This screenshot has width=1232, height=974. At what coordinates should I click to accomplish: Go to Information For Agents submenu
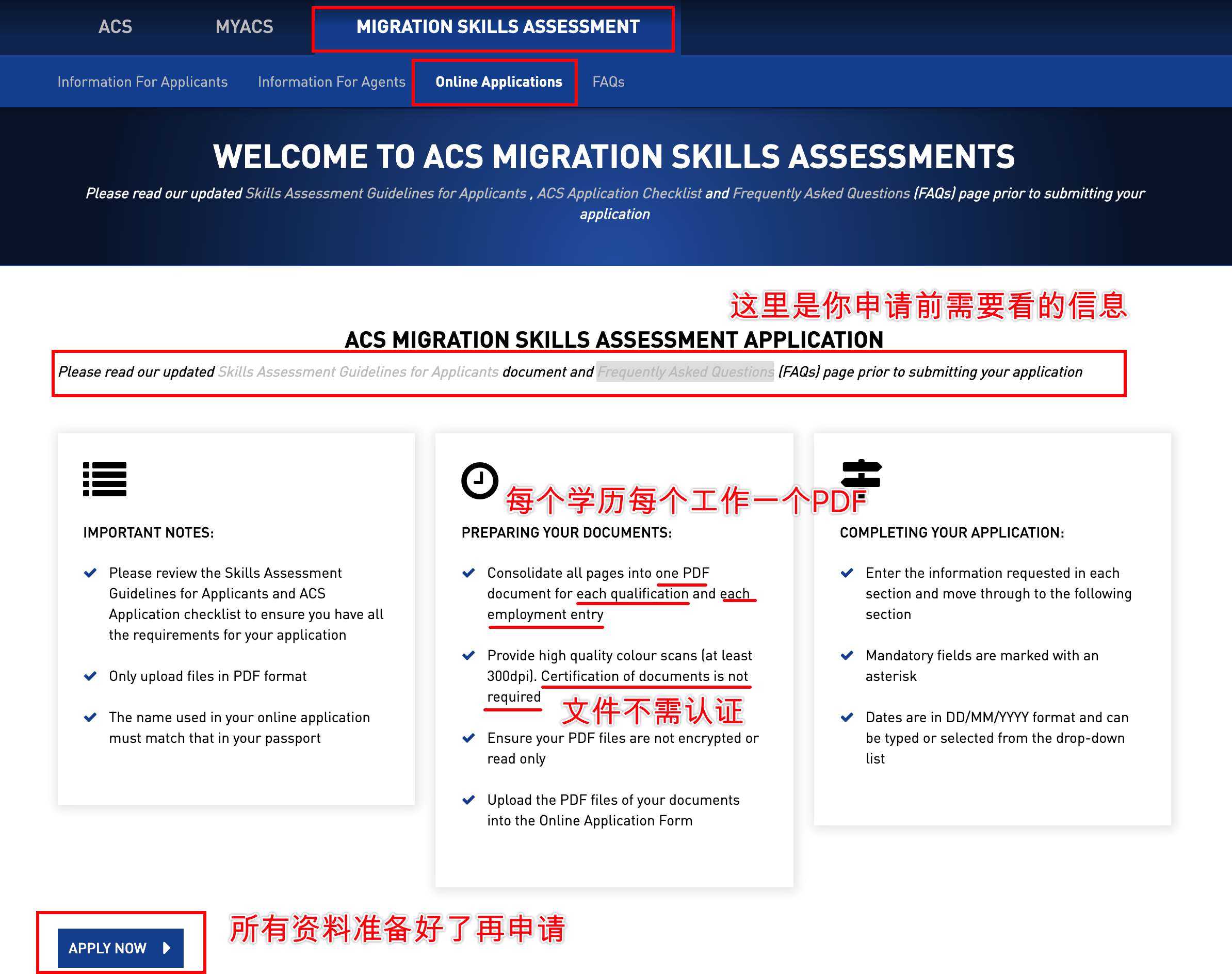tap(331, 82)
